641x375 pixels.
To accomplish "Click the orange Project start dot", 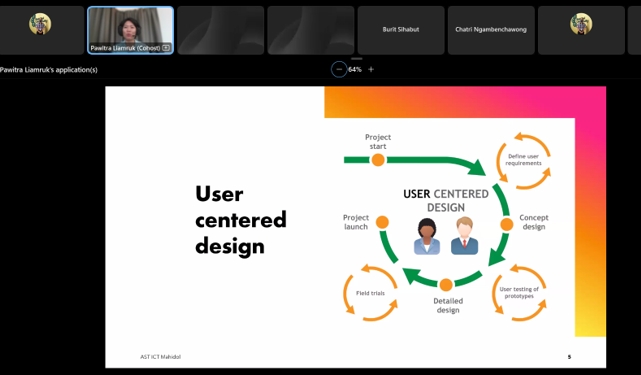I will pos(378,160).
